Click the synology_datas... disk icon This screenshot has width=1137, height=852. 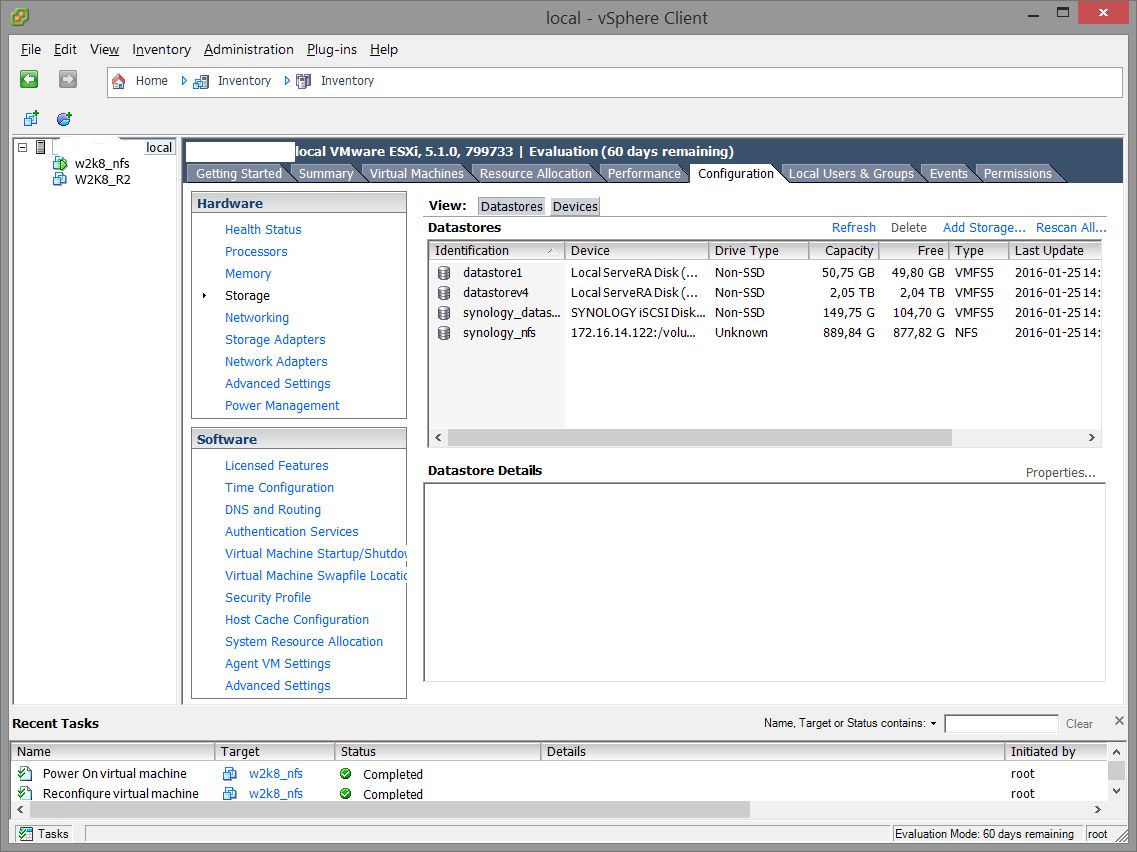point(444,313)
